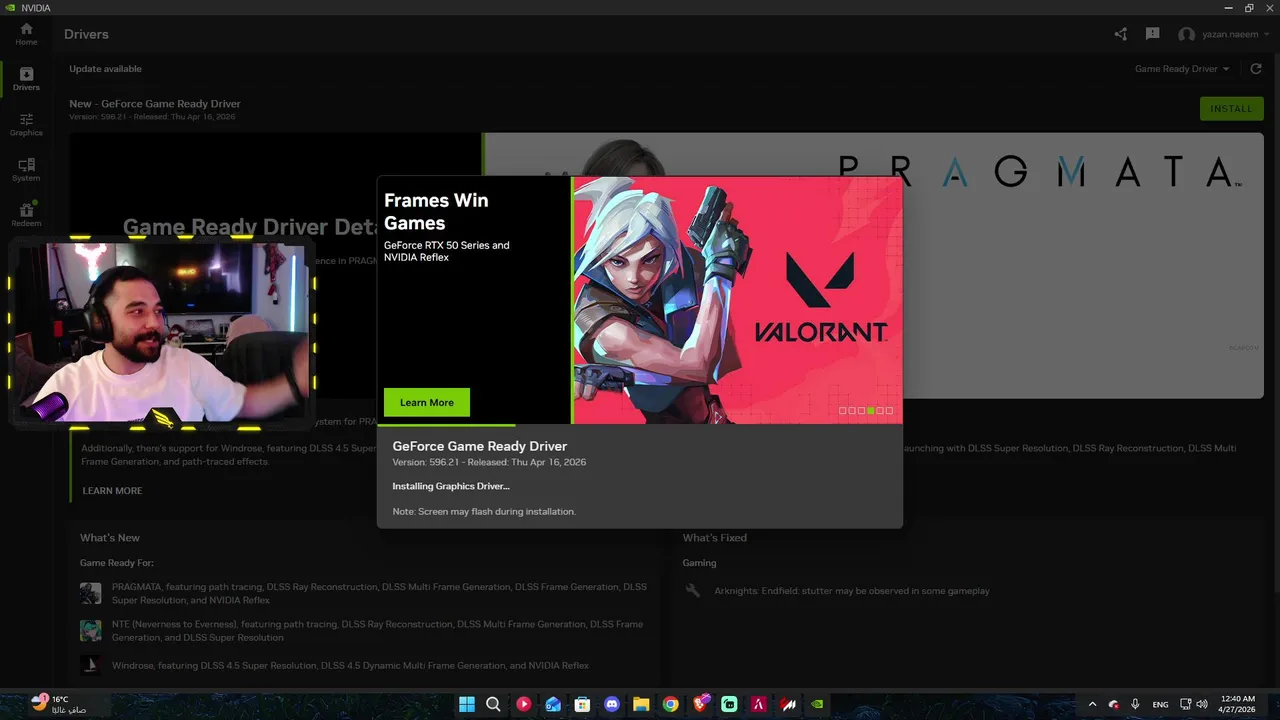Screen dimensions: 1280x720
Task: Refresh drivers with the reload icon
Action: pos(1256,69)
